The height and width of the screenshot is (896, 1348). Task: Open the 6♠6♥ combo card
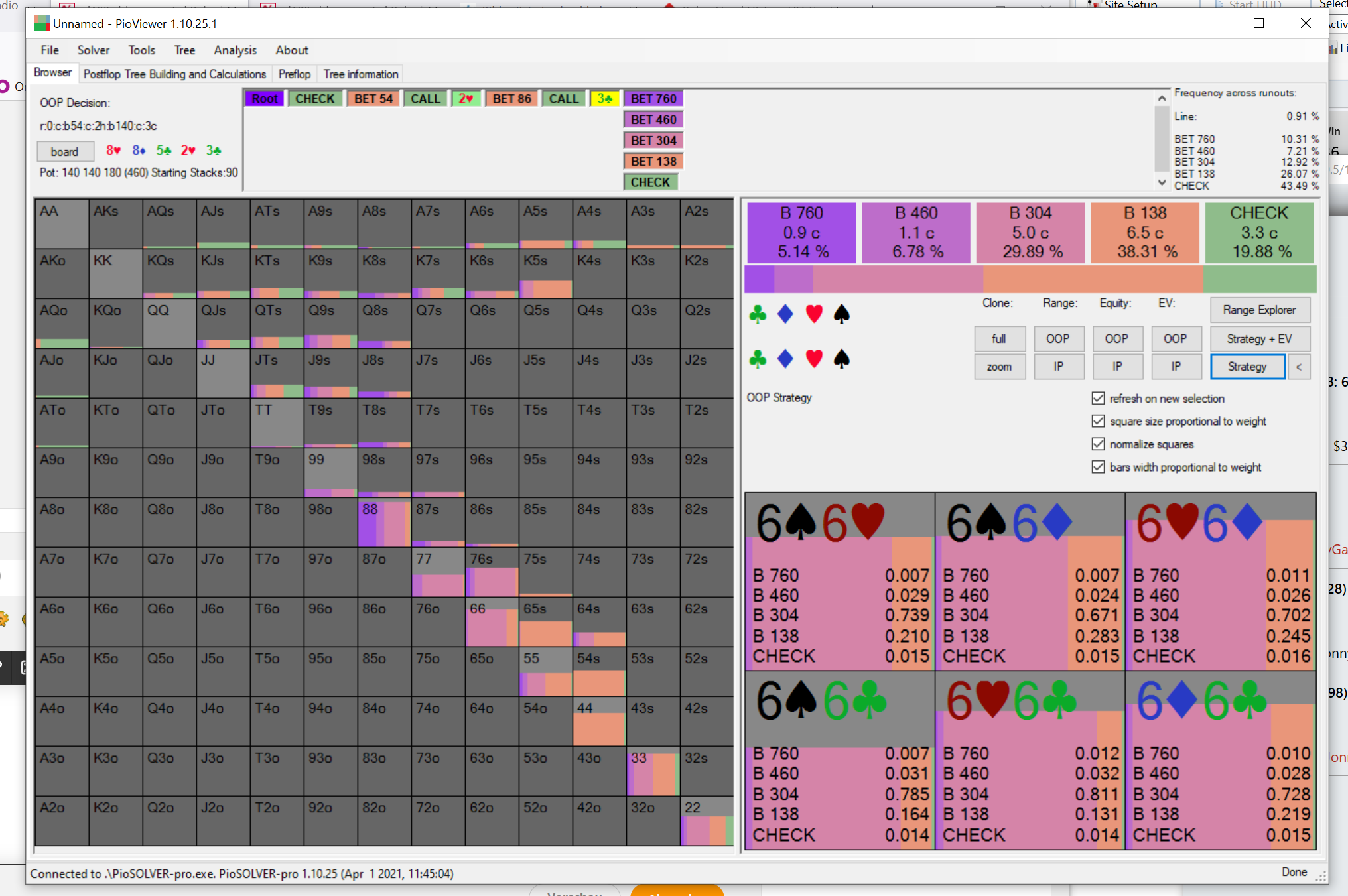(840, 581)
